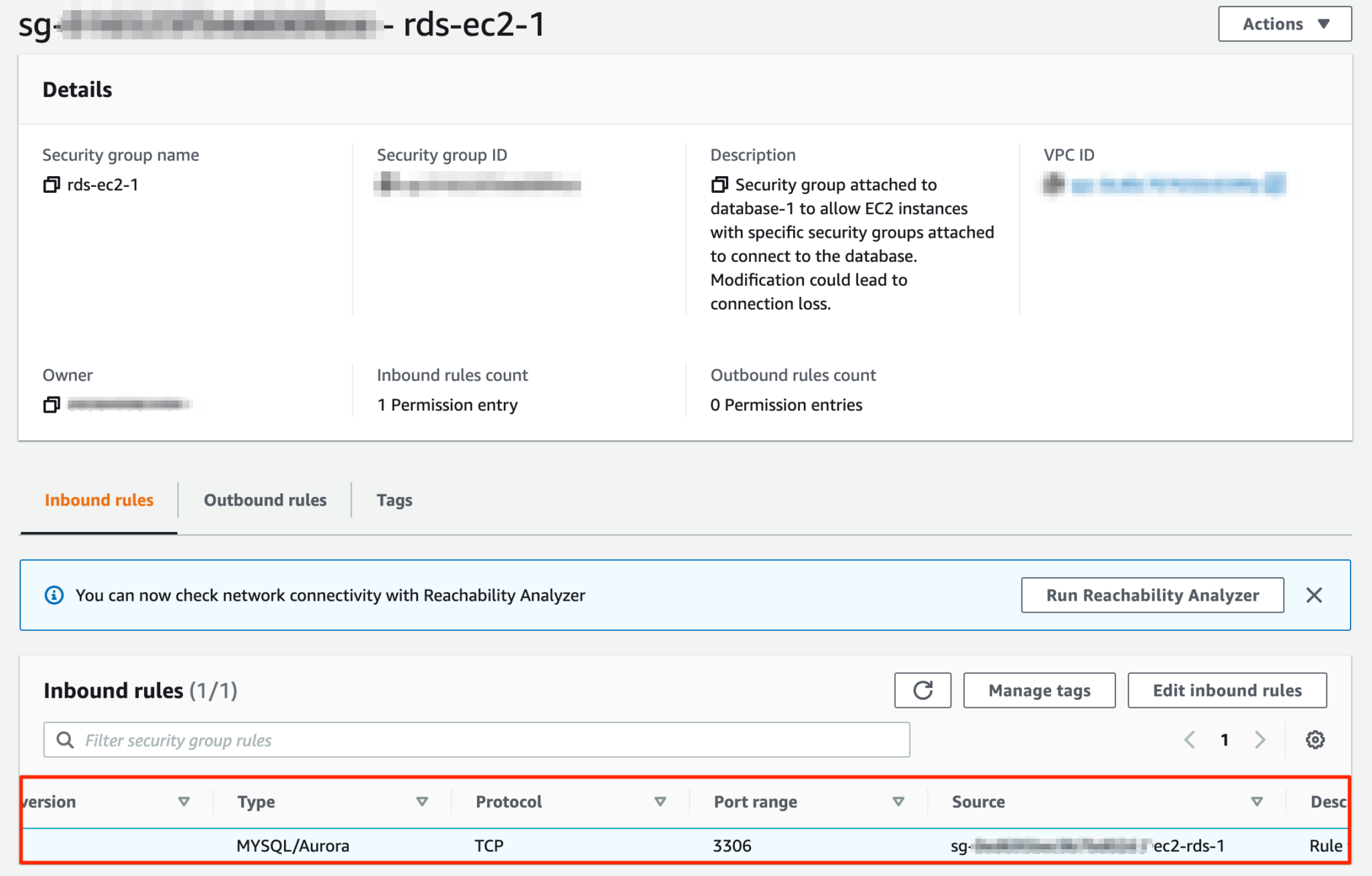Click the filter security group rules field
1372x876 pixels.
(x=469, y=739)
